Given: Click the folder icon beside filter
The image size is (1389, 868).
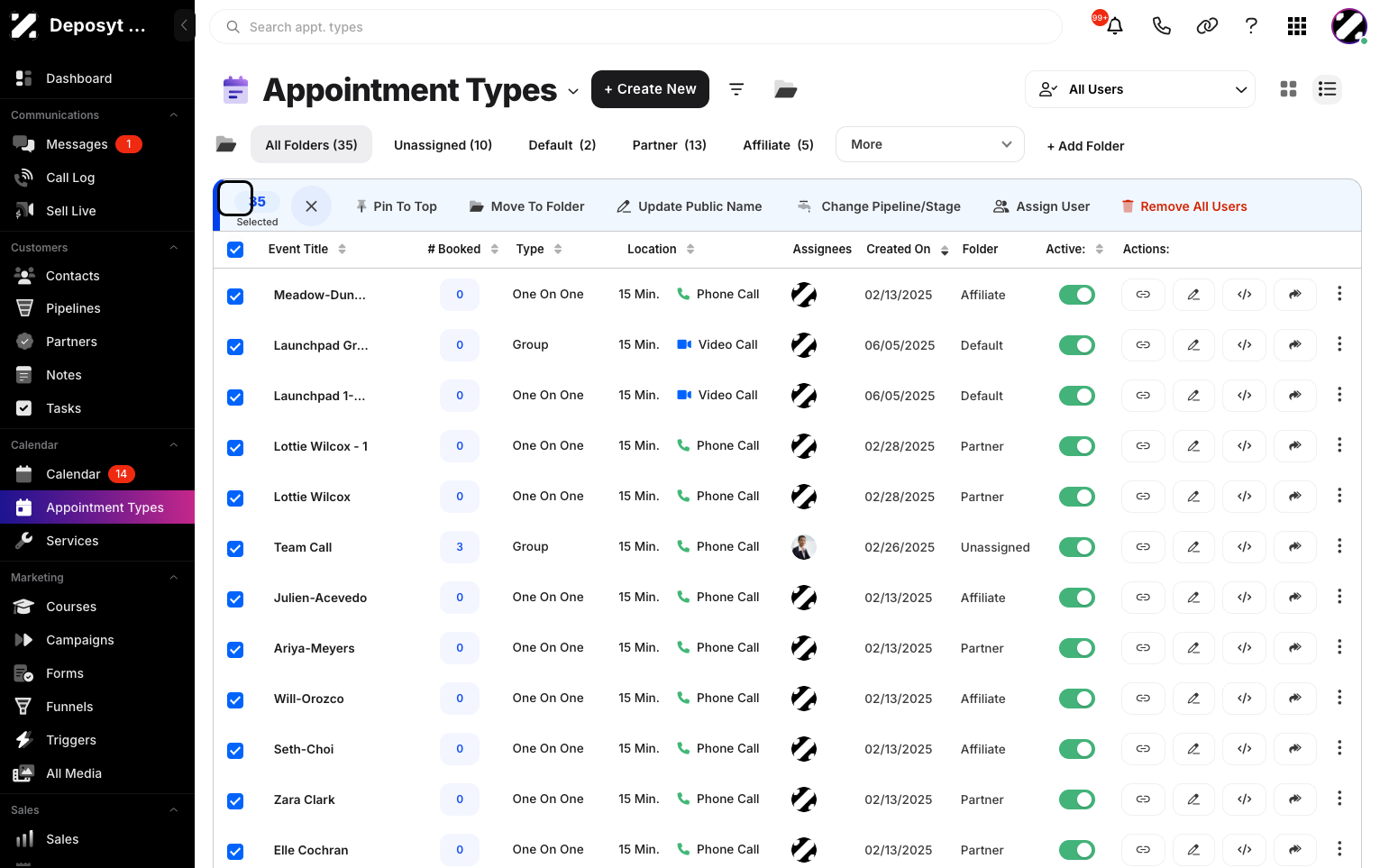Looking at the screenshot, I should point(786,89).
